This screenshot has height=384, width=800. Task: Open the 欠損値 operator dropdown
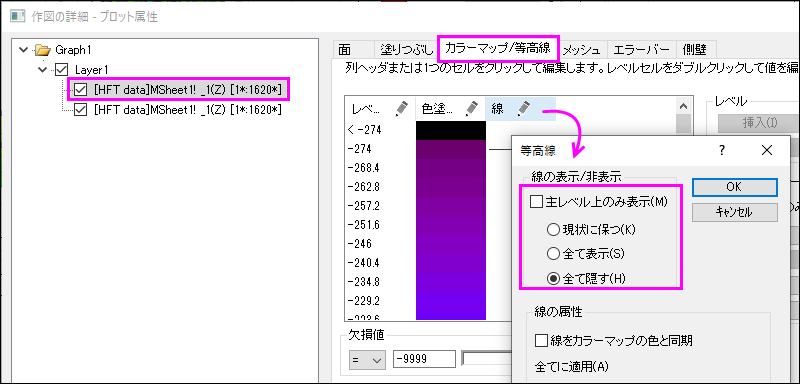pos(367,360)
